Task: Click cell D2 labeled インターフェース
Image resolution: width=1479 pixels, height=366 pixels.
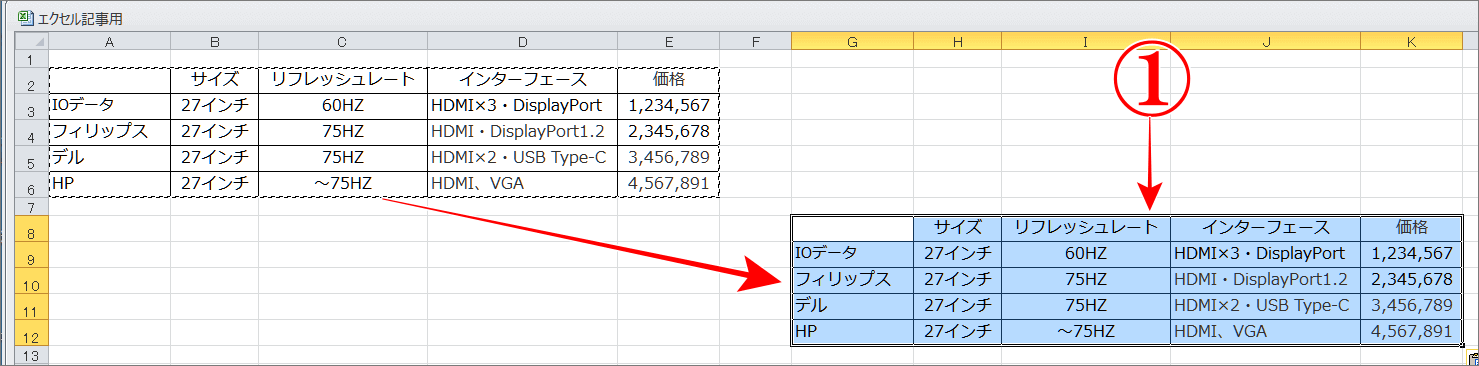Action: 522,80
